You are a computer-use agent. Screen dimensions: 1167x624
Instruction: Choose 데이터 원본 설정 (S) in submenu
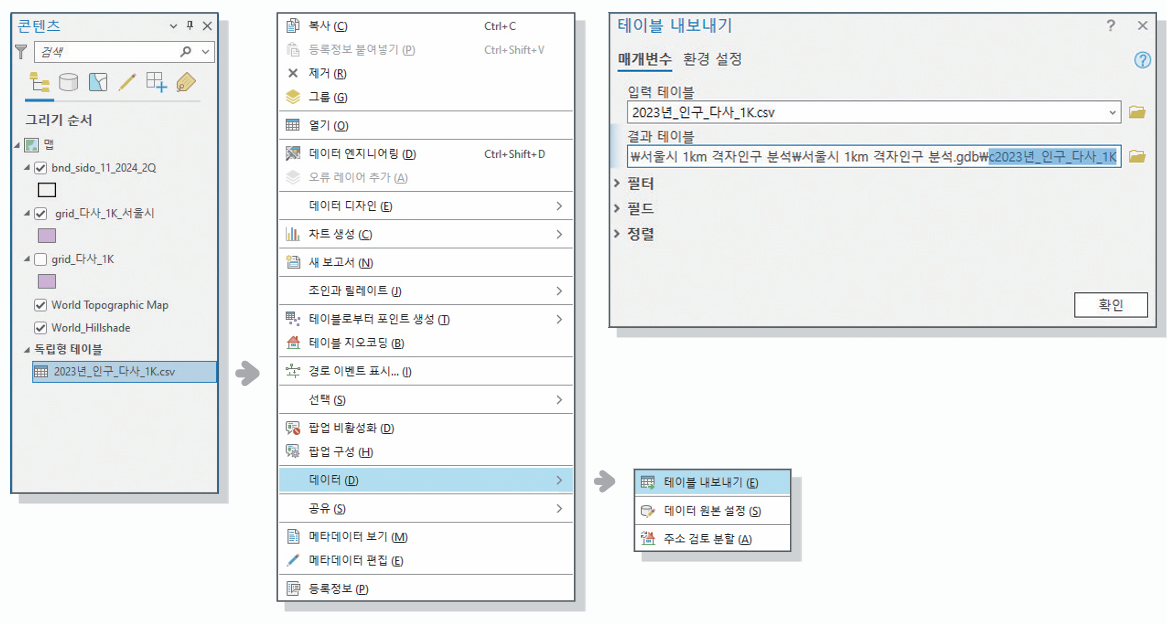pyautogui.click(x=712, y=511)
